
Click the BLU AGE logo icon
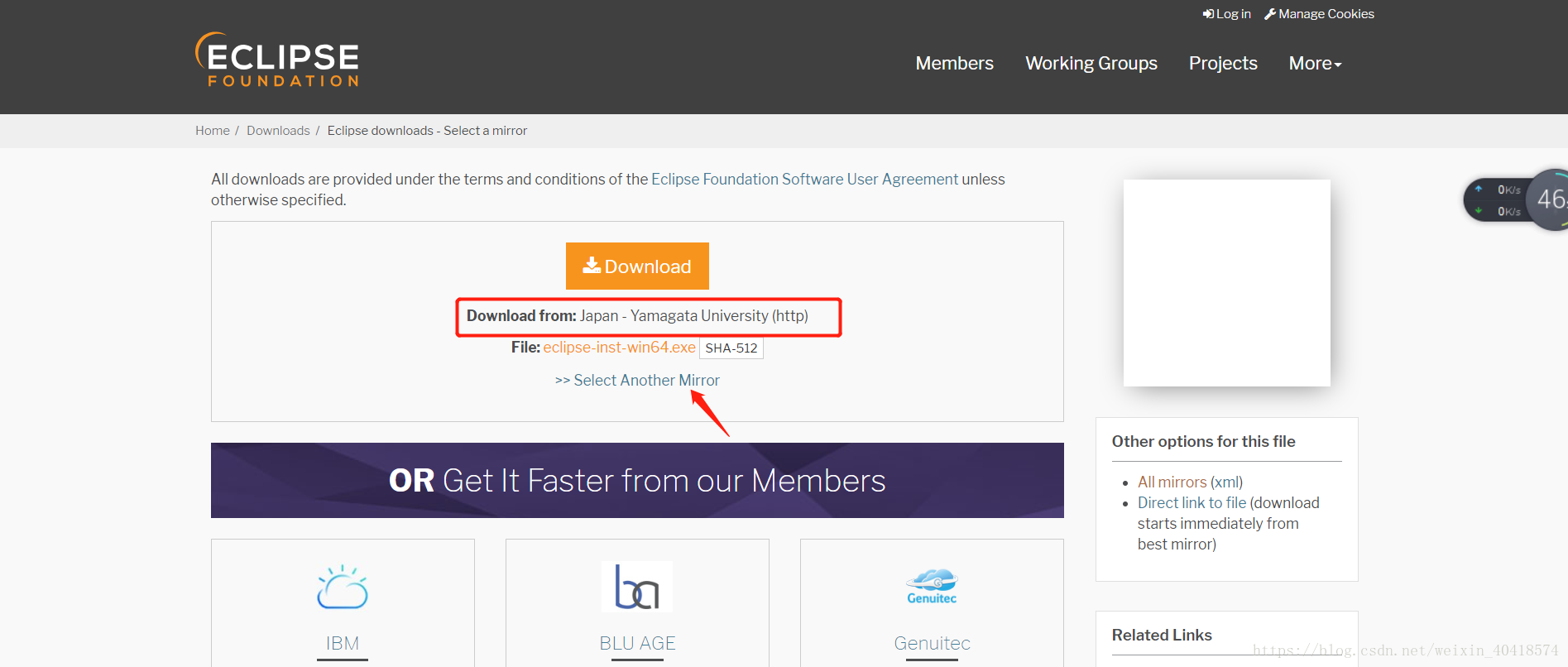[x=637, y=587]
